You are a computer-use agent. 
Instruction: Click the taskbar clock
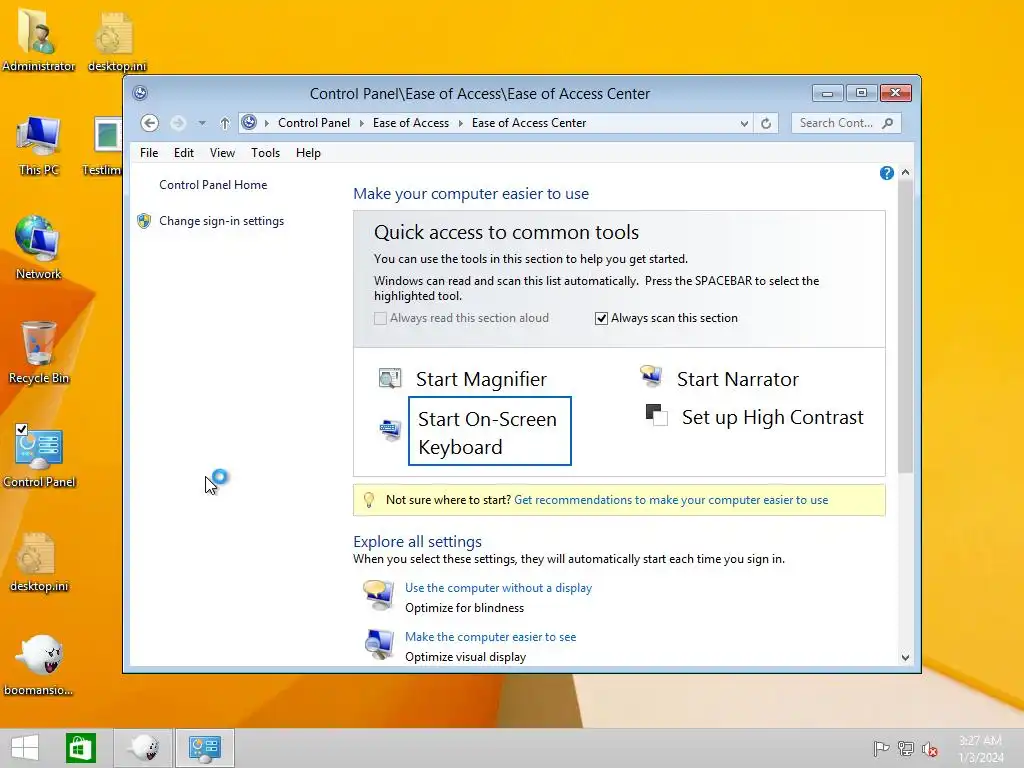click(980, 749)
